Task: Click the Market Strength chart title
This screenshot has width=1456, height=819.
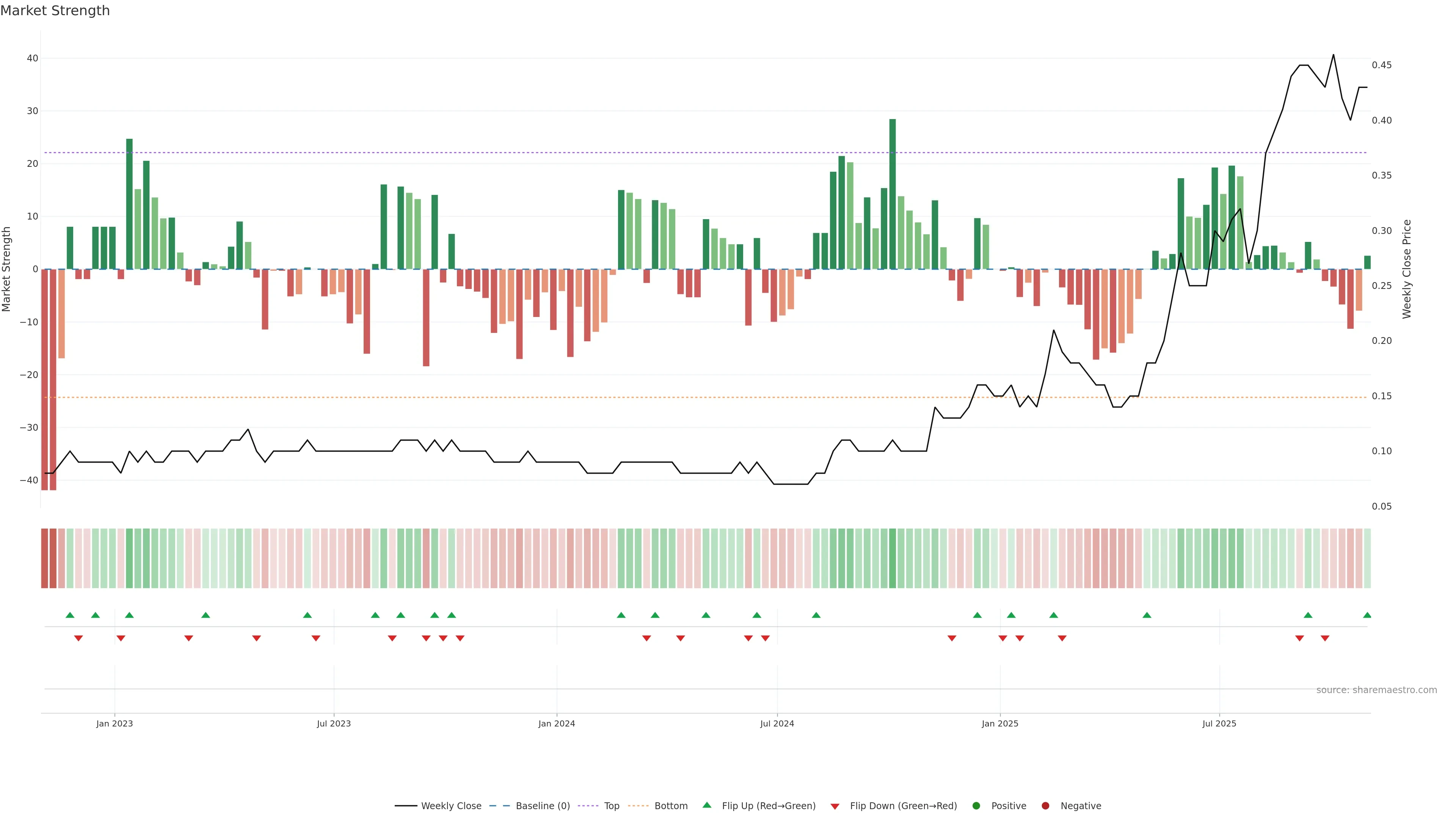Action: pos(55,11)
